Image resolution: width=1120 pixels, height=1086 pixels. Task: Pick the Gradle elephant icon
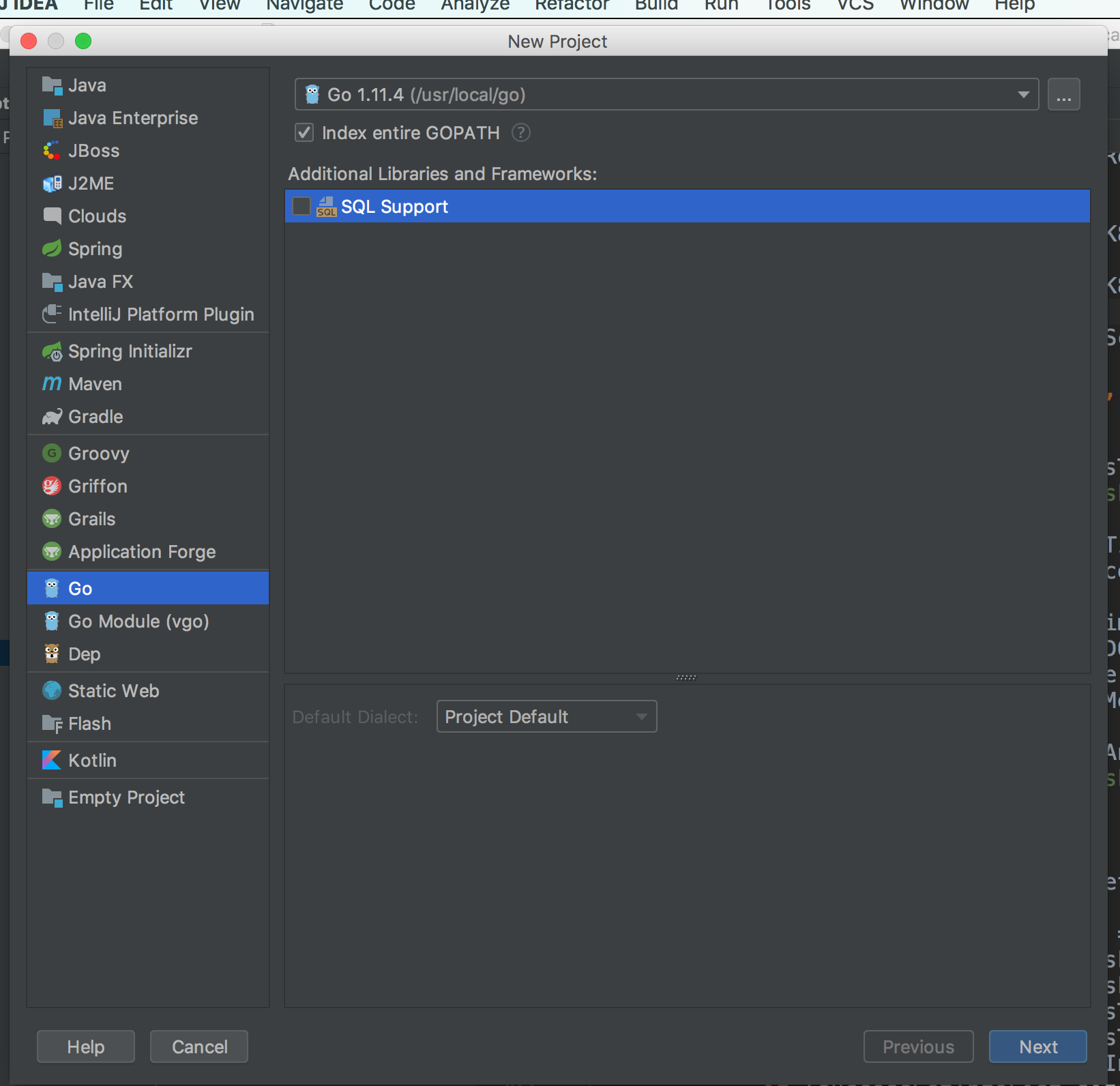tap(52, 417)
